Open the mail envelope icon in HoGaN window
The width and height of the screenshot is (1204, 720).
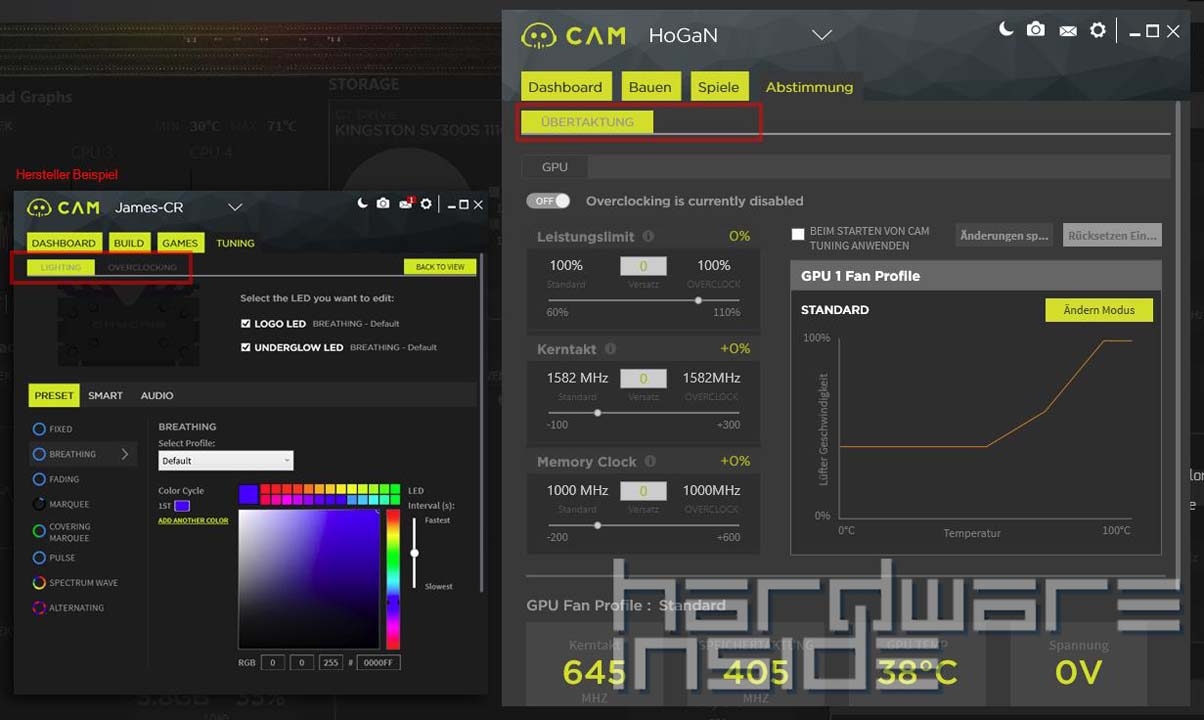(x=1068, y=31)
